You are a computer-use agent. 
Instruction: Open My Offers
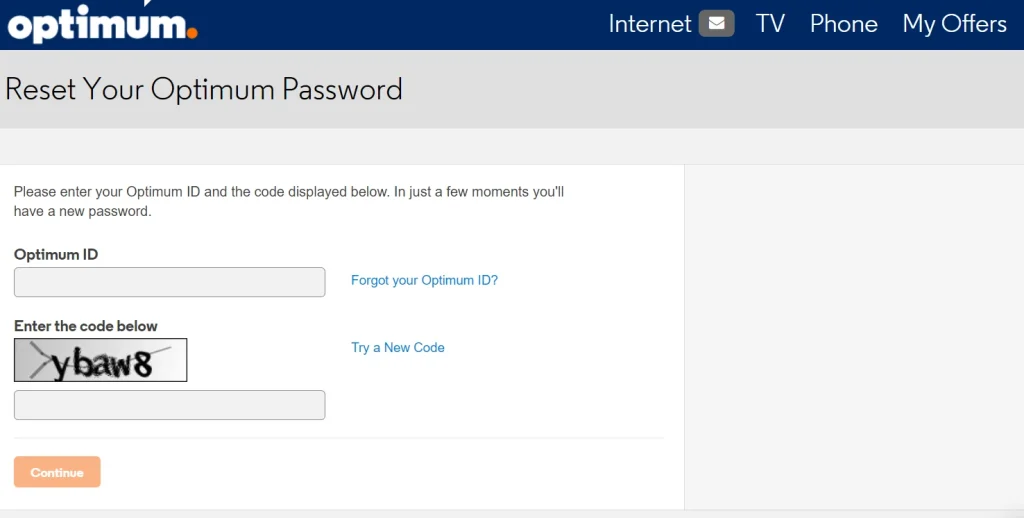pos(954,24)
